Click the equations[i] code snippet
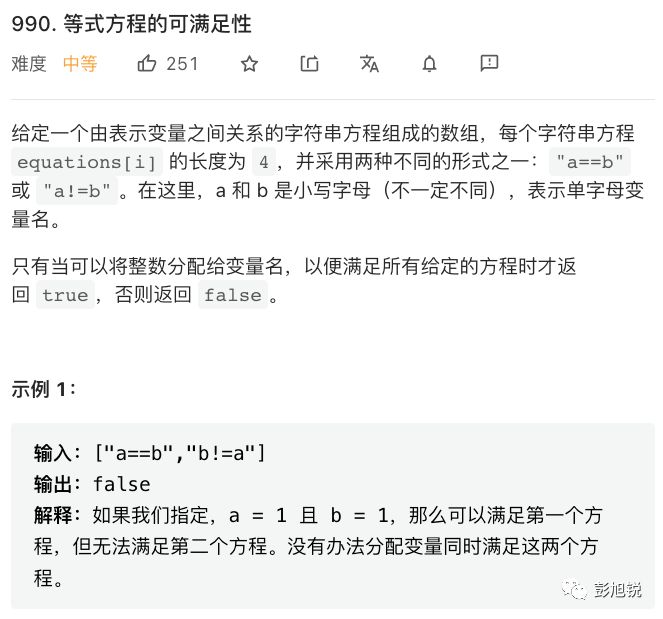Viewport: 663px width, 619px height. [x=87, y=162]
